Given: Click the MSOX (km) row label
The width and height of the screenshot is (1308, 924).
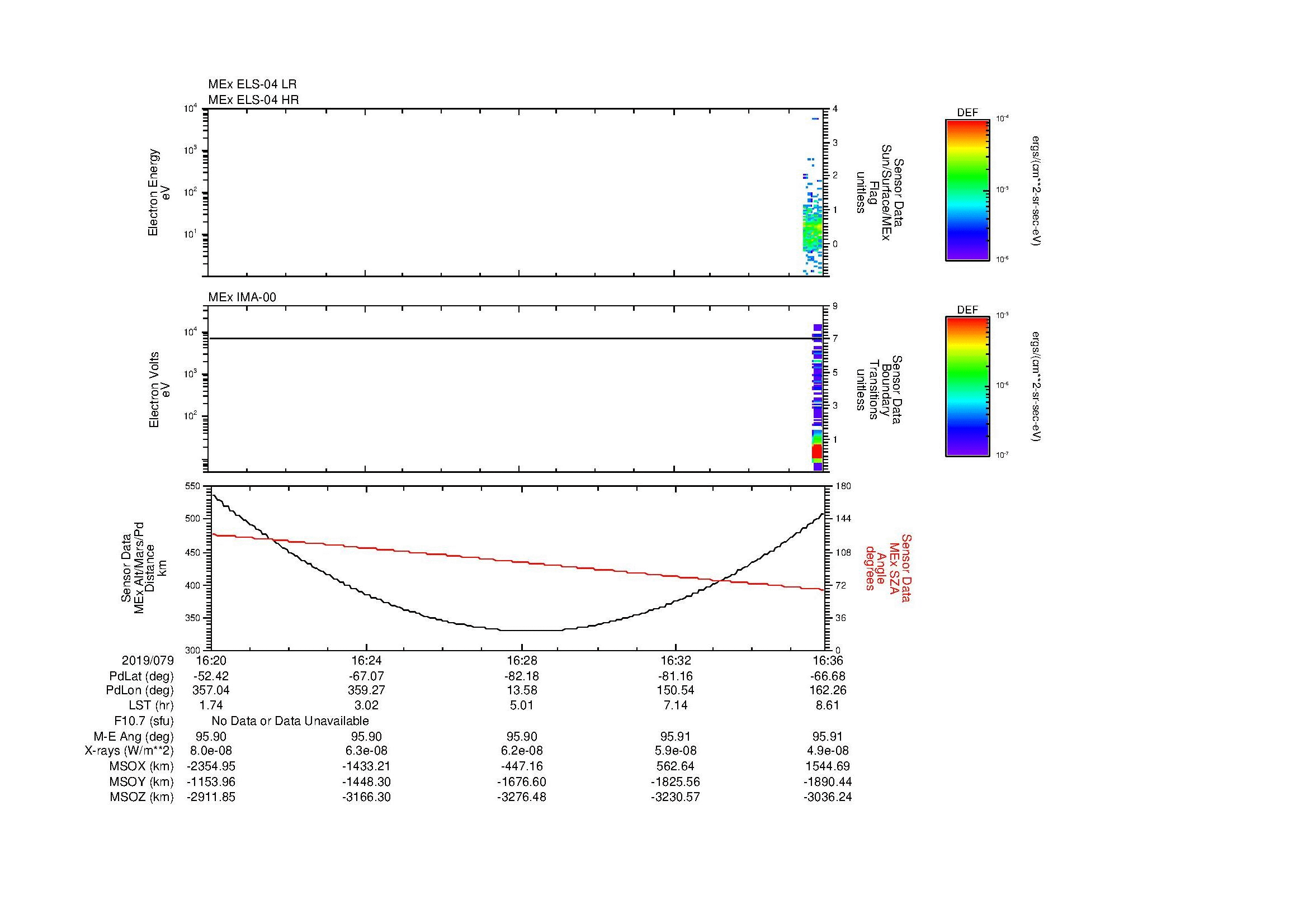Looking at the screenshot, I should (x=141, y=766).
